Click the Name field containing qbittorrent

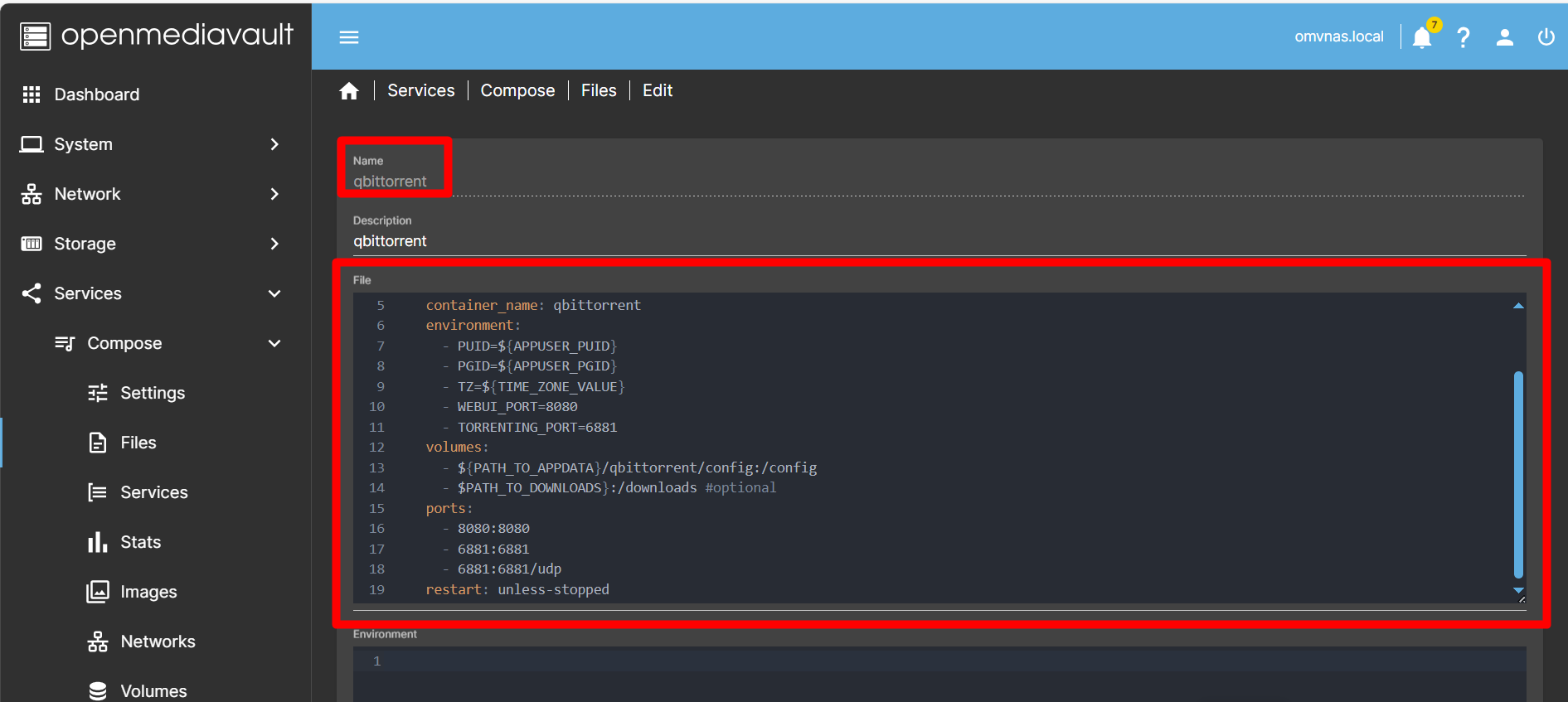tap(939, 182)
